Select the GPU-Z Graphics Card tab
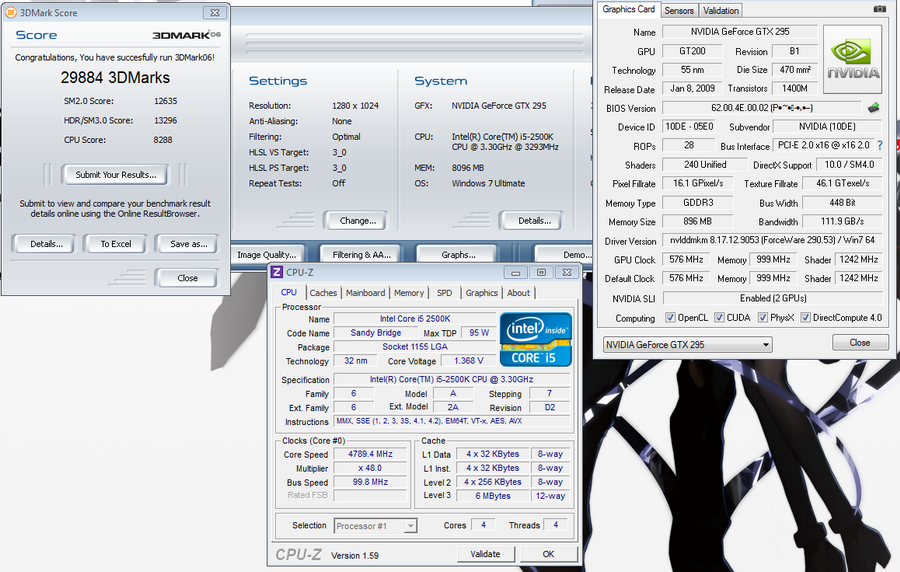900x572 pixels. (x=629, y=9)
